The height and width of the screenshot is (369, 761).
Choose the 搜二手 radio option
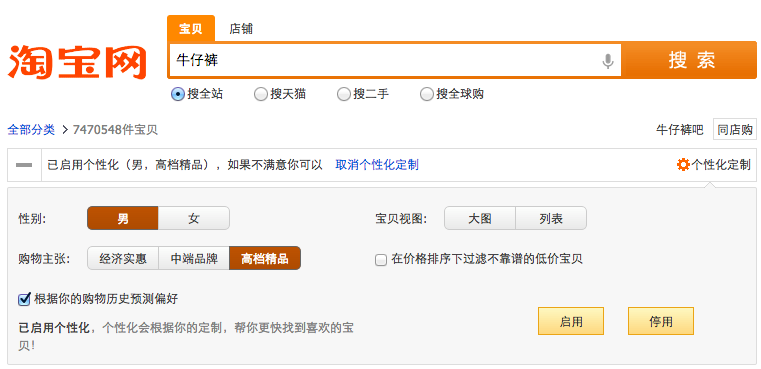coord(344,94)
